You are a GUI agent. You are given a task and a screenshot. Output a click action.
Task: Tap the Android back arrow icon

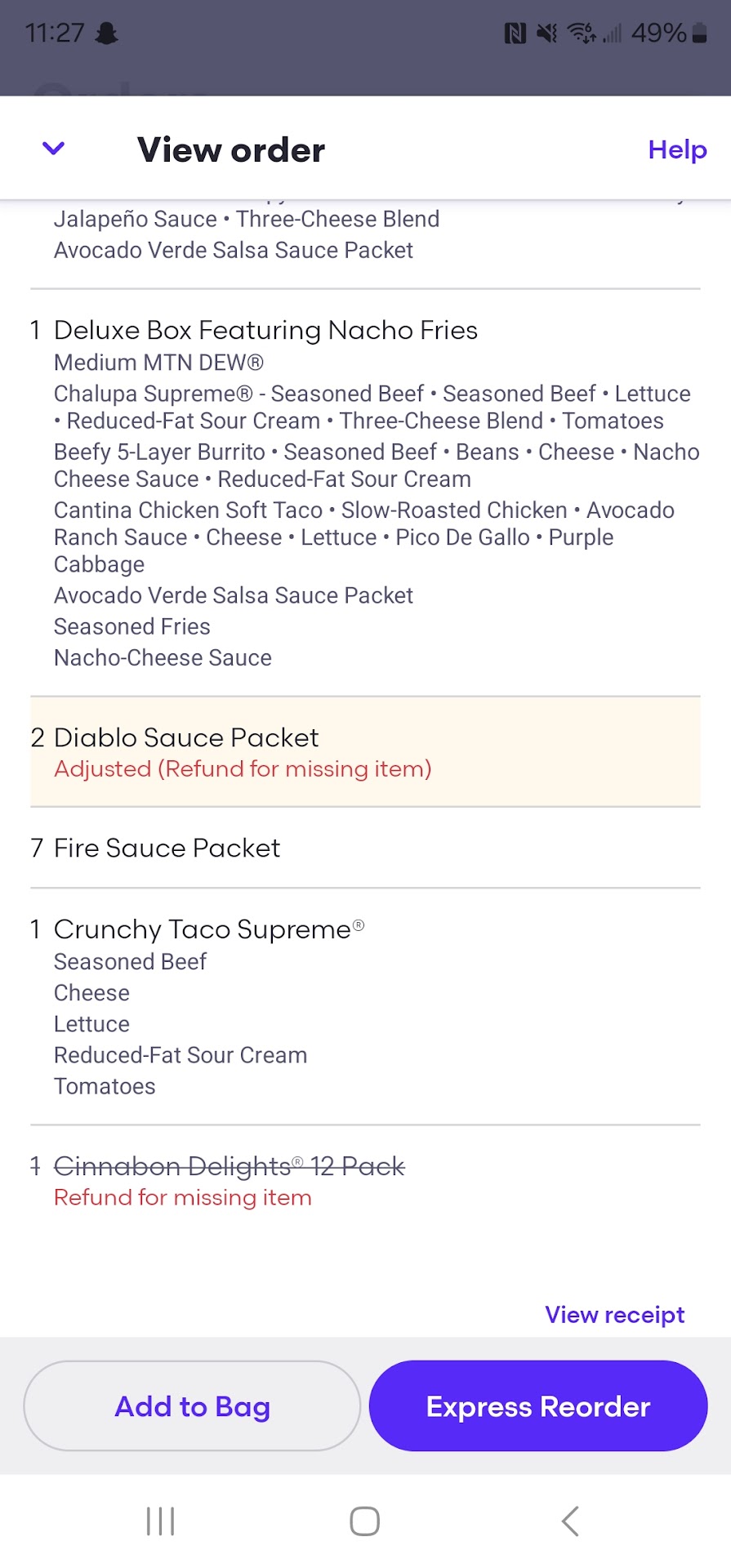pyautogui.click(x=570, y=1521)
